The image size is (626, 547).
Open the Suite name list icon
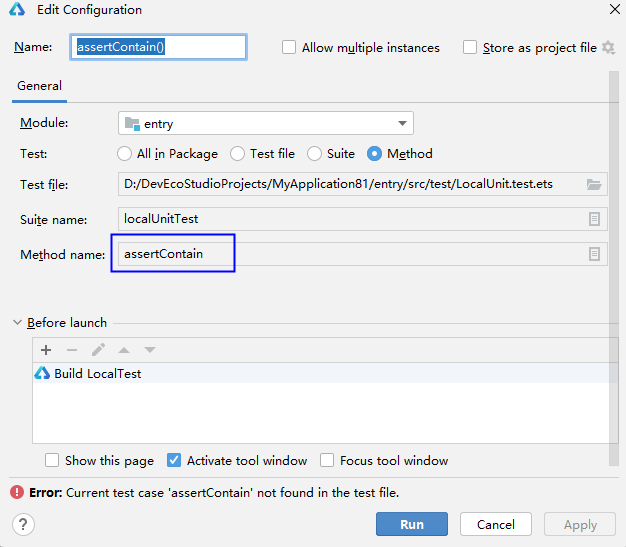coord(594,219)
